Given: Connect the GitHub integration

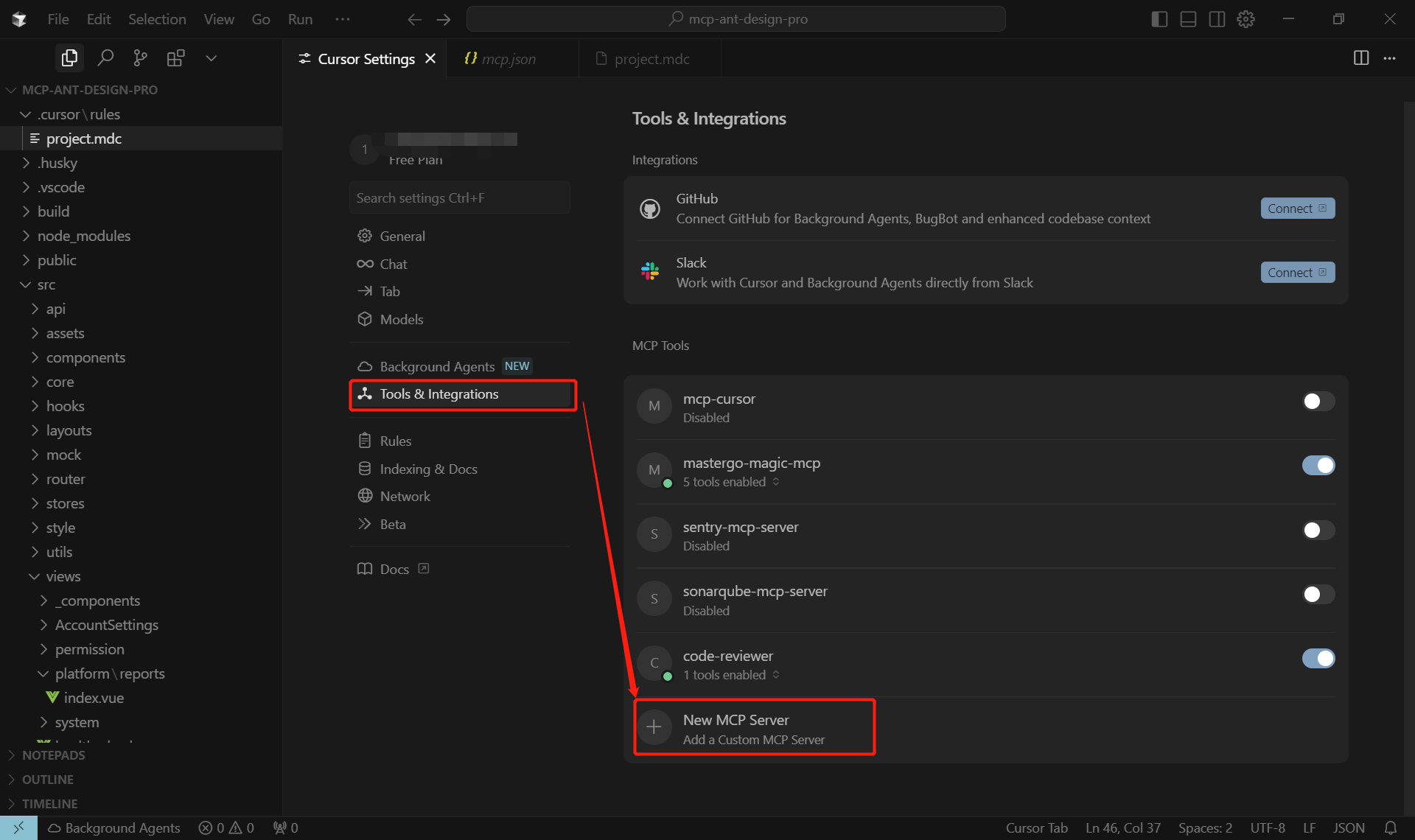Looking at the screenshot, I should 1297,209.
